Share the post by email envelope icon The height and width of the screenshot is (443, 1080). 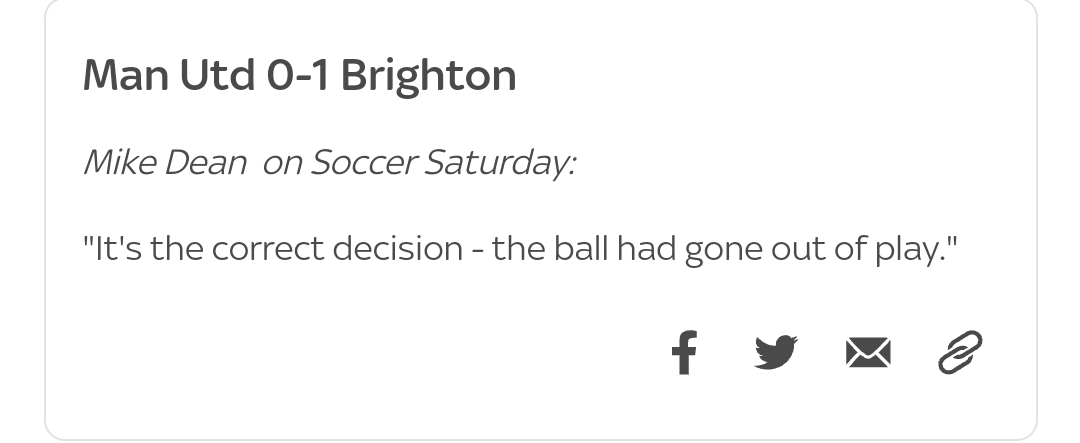[x=868, y=353]
